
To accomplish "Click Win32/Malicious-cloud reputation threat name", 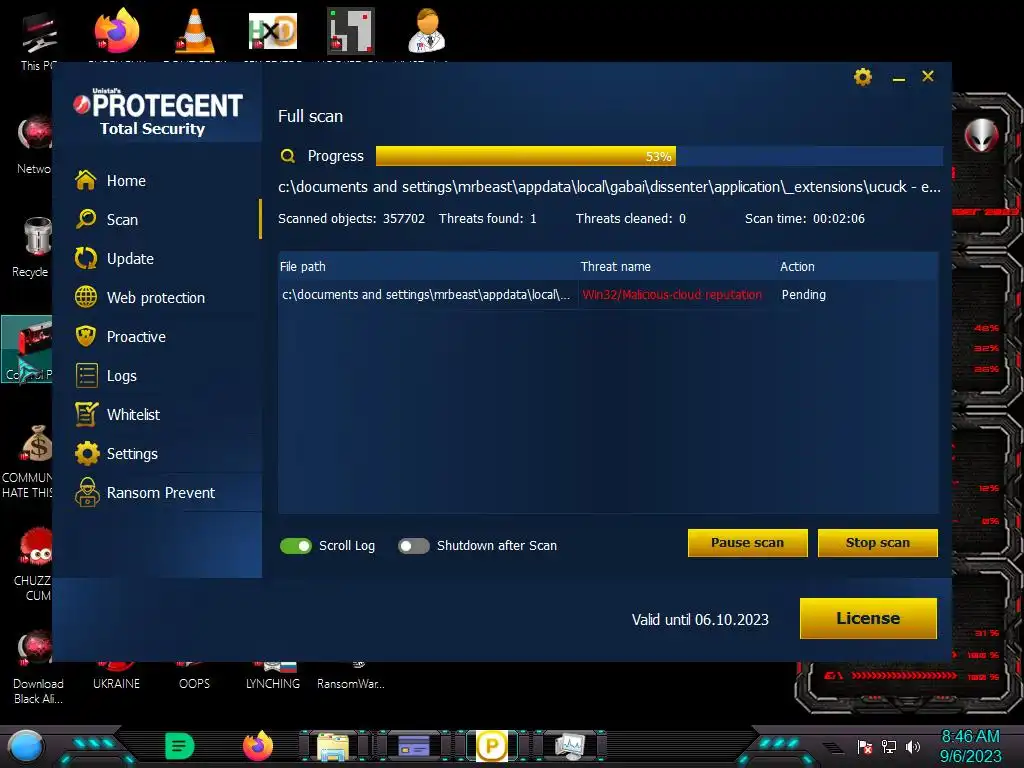I will (x=672, y=295).
